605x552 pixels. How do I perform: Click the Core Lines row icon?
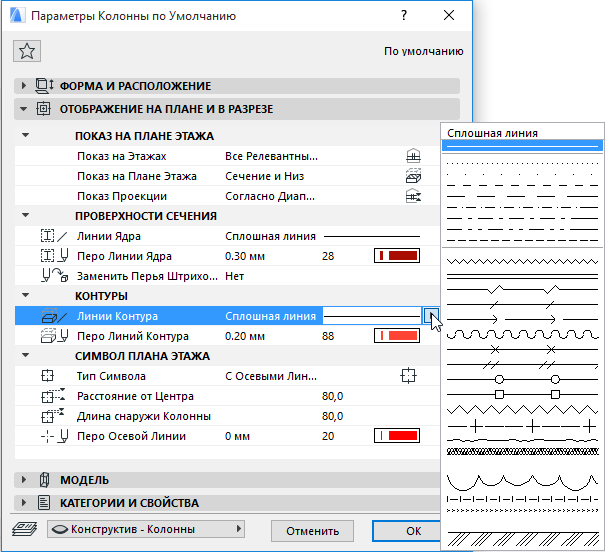click(54, 236)
